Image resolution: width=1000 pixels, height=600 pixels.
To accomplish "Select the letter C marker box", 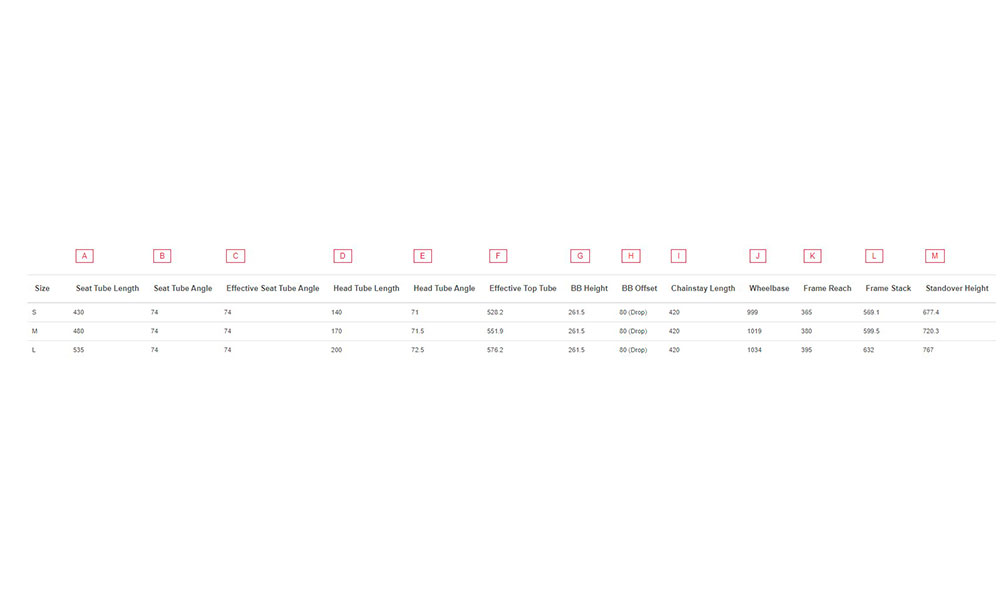I will [235, 256].
